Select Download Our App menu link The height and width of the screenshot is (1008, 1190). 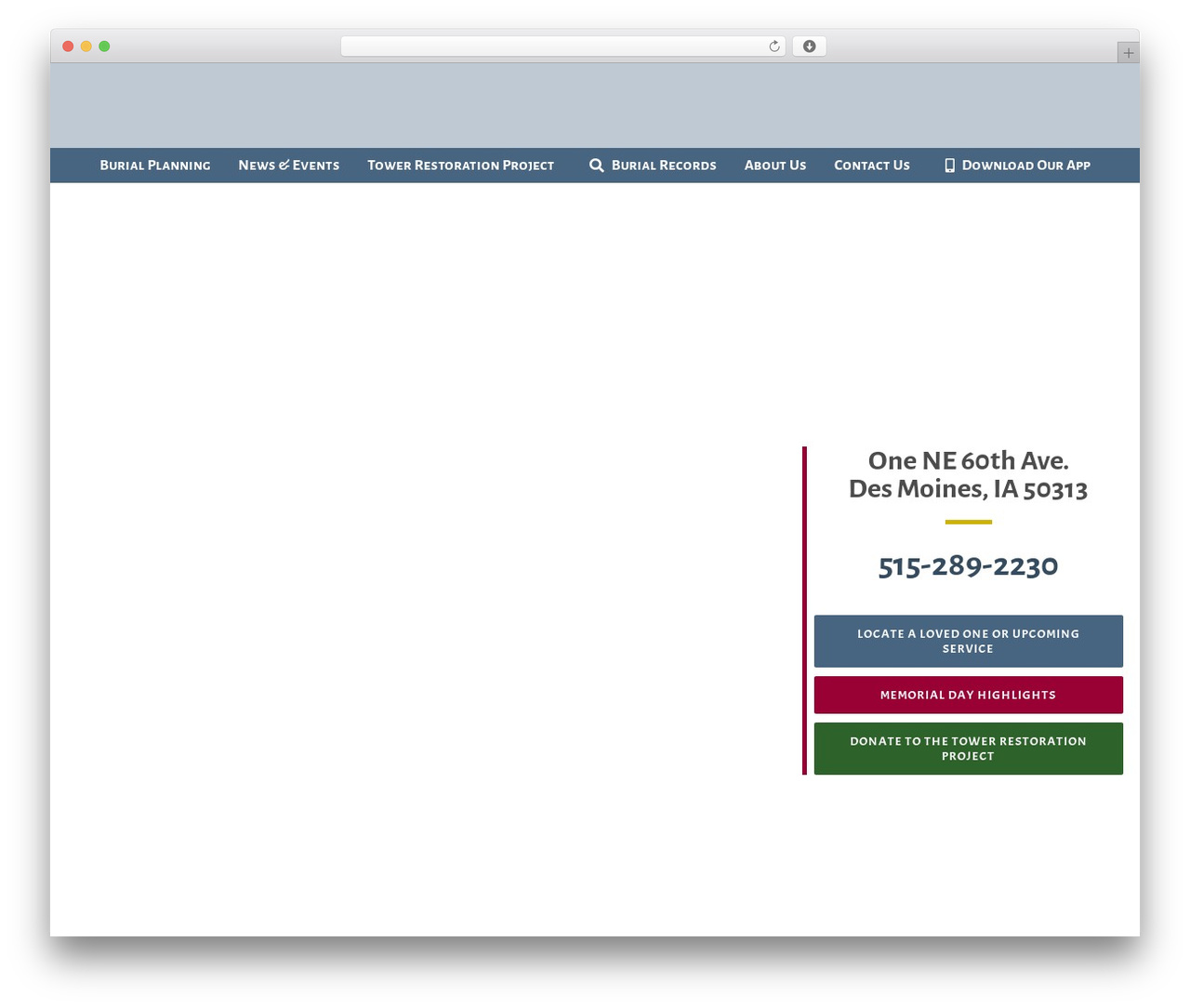[1025, 166]
